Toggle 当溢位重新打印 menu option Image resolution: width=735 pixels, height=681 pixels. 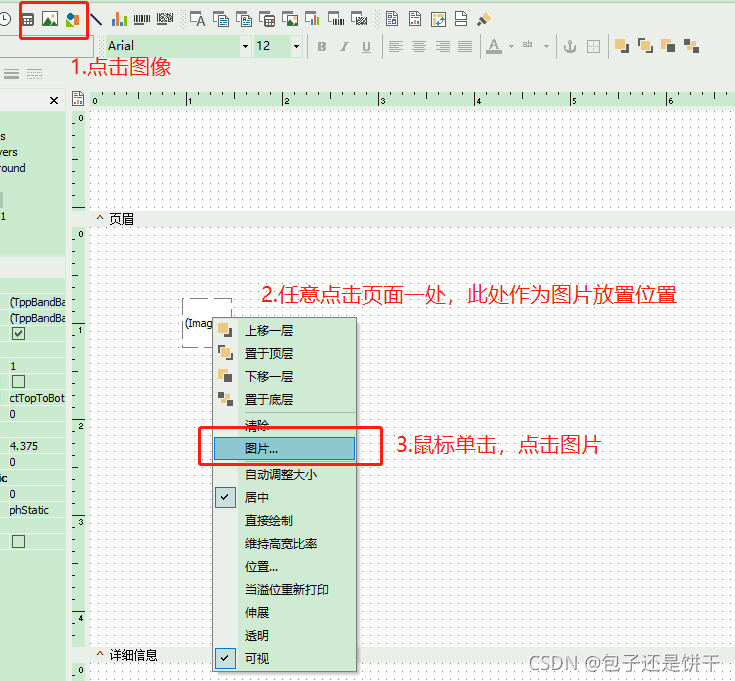(285, 589)
